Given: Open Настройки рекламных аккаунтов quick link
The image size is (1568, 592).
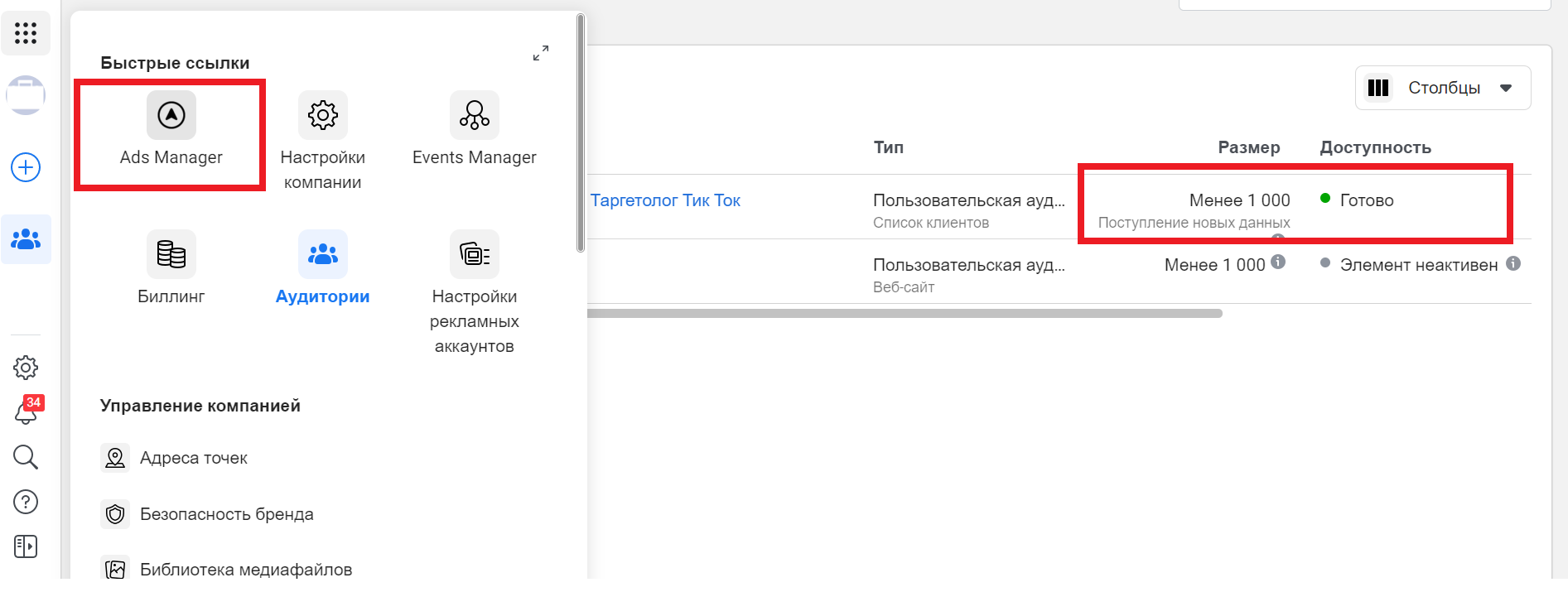Looking at the screenshot, I should [474, 290].
